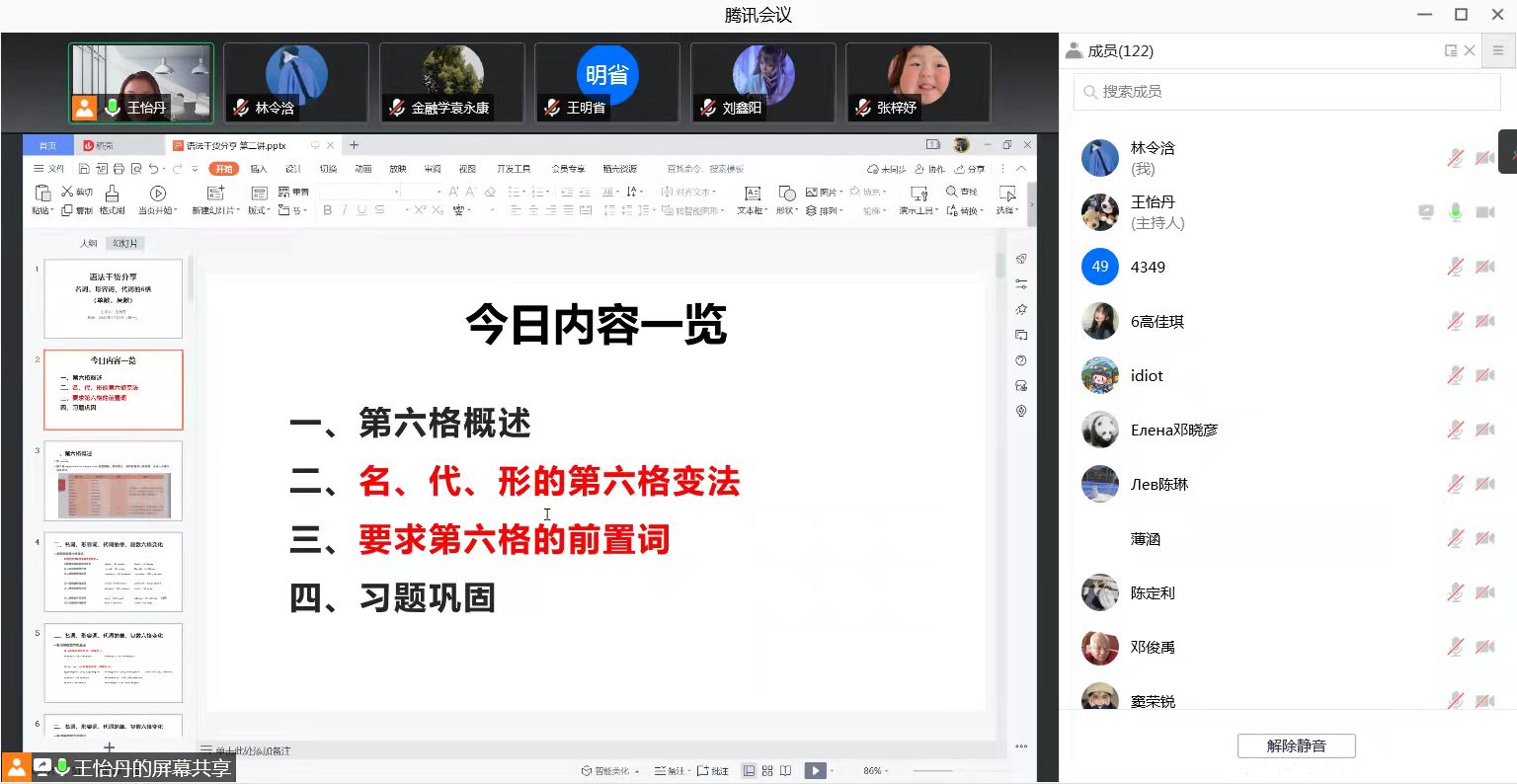Click the Not Synced (未同步) cloud button
This screenshot has height=784, width=1517.
[887, 169]
